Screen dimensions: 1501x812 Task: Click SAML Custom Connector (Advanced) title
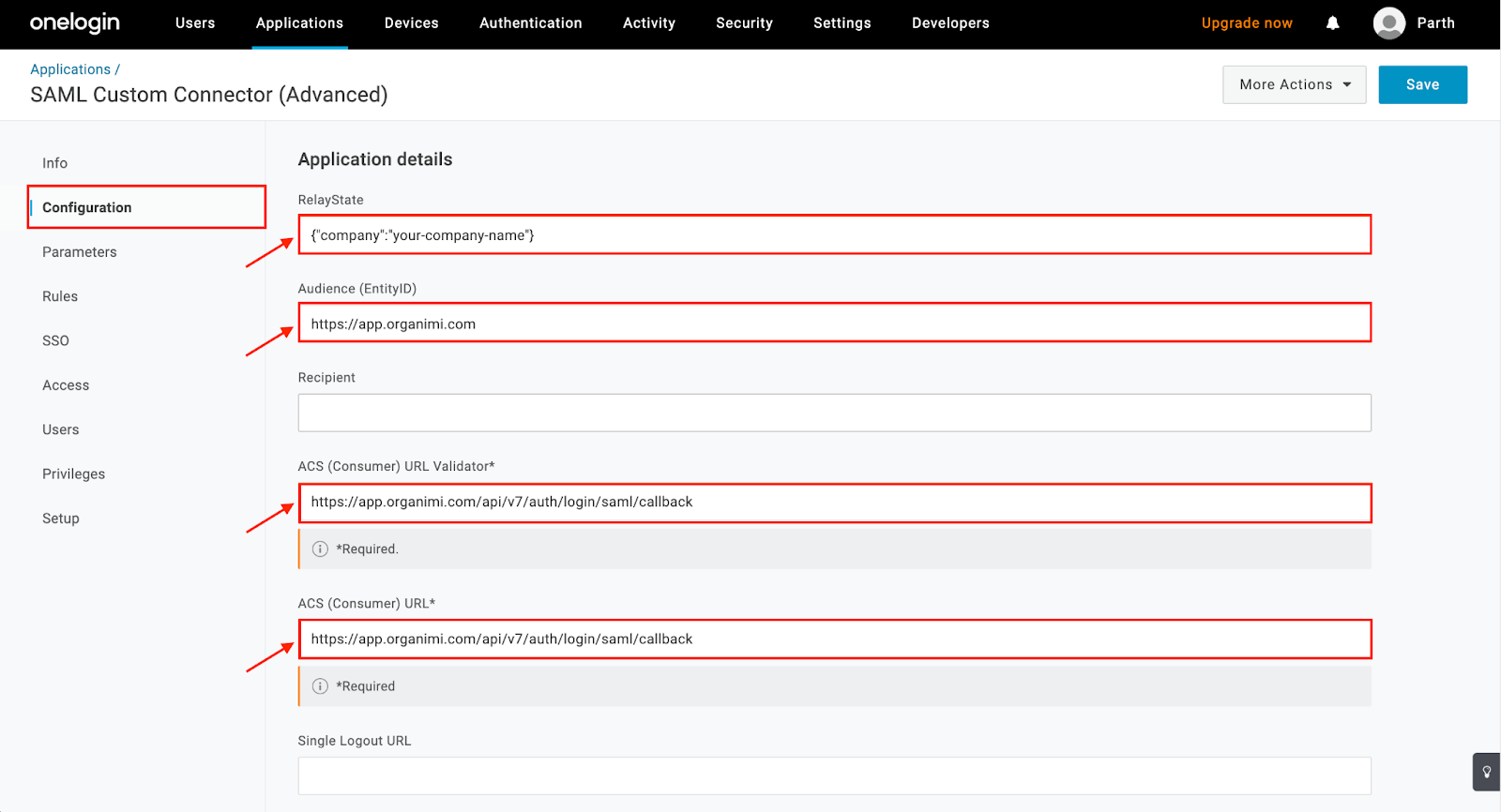(x=209, y=95)
